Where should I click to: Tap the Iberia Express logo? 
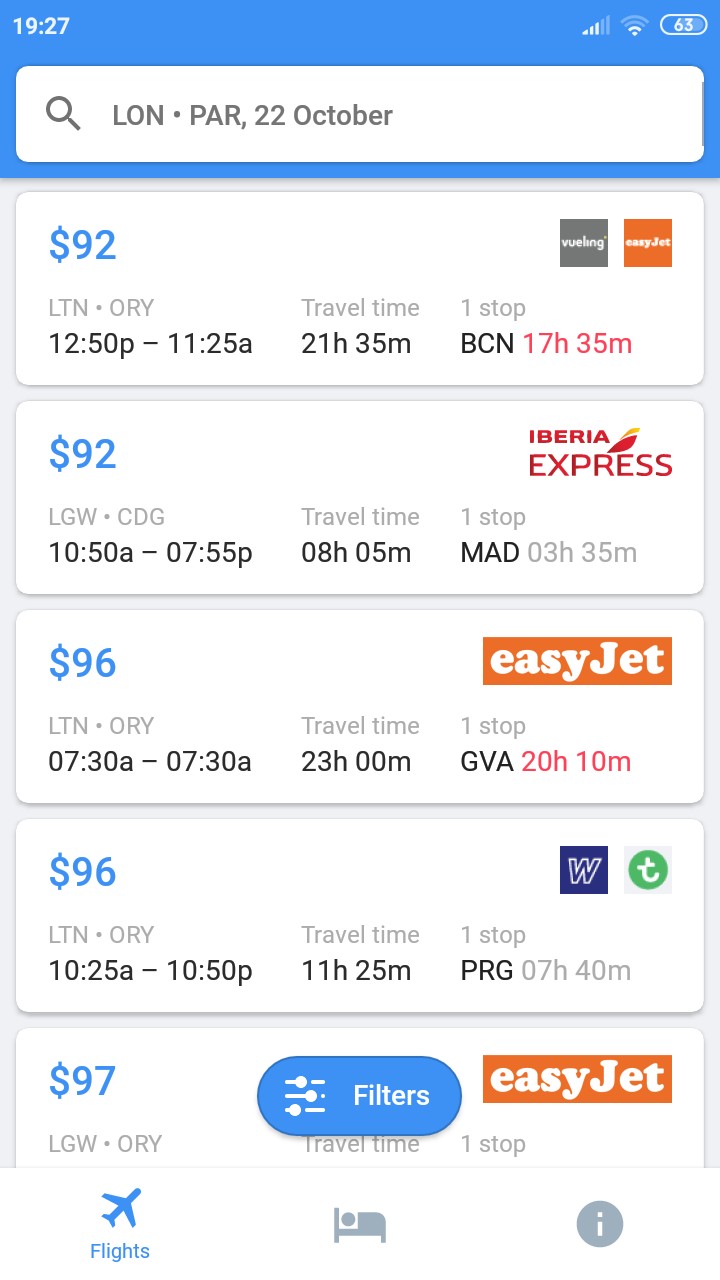(600, 453)
